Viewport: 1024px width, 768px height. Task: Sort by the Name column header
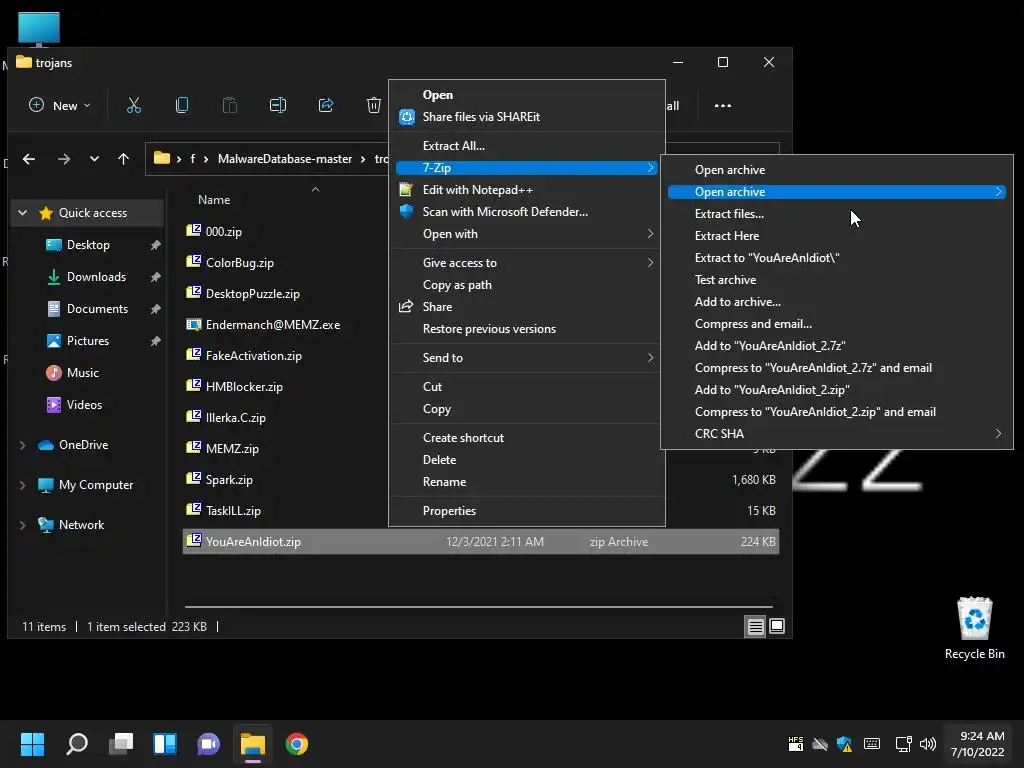[214, 200]
